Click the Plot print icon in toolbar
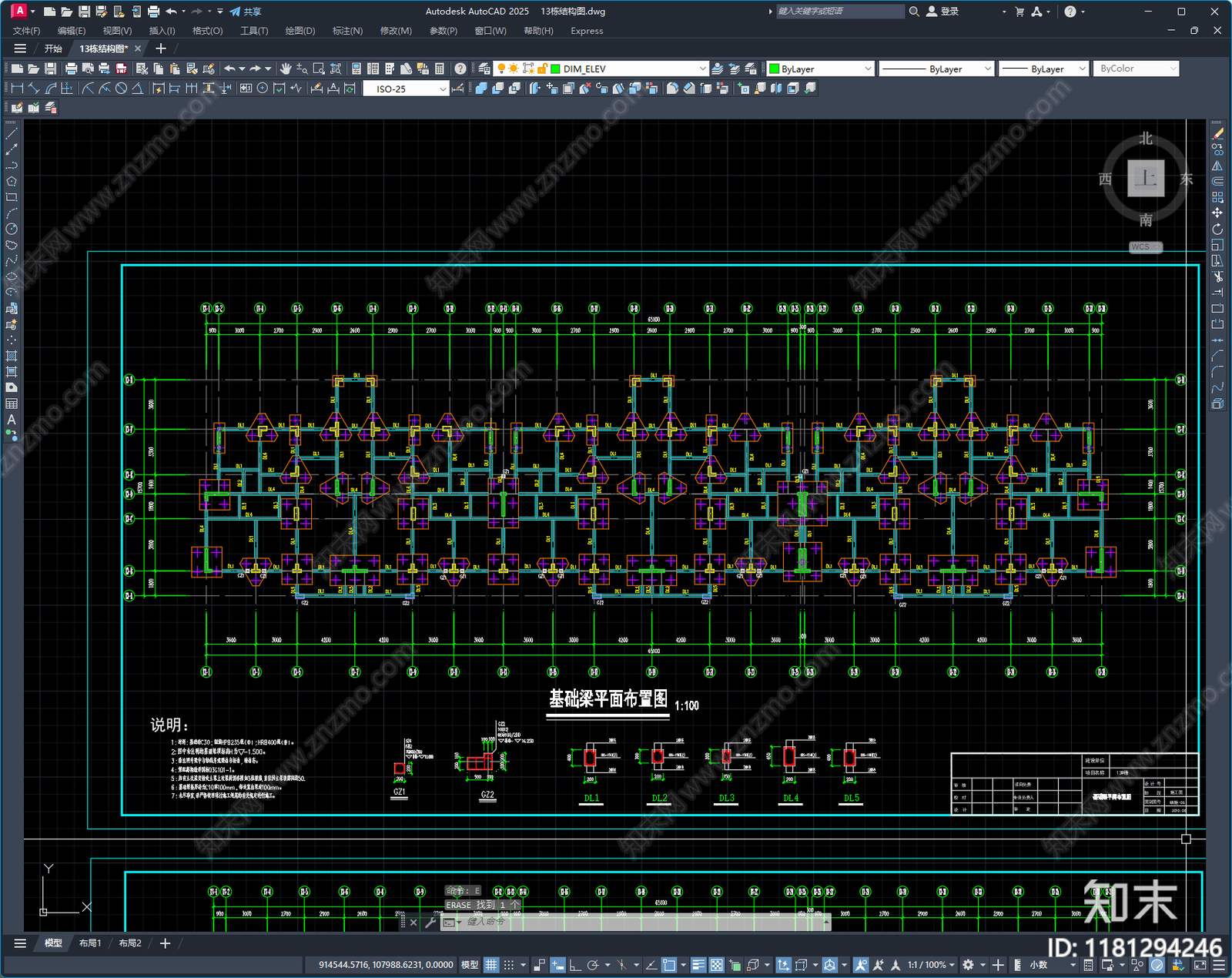Image resolution: width=1232 pixels, height=978 pixels. (71, 69)
